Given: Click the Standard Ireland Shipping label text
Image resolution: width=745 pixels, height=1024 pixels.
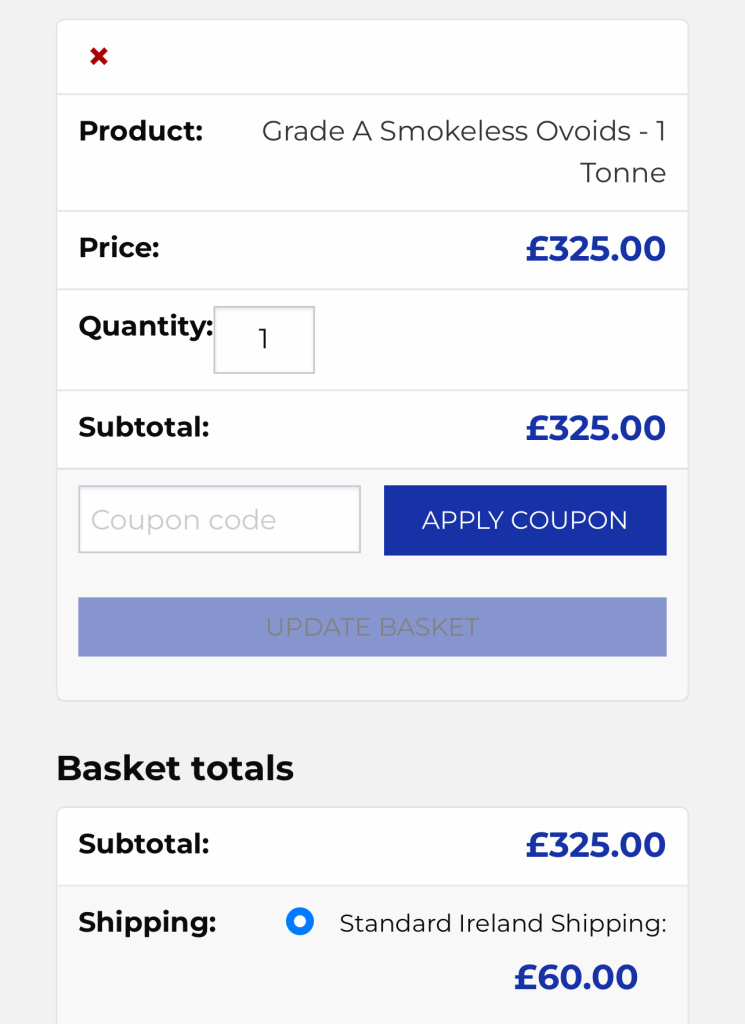Looking at the screenshot, I should (x=502, y=924).
